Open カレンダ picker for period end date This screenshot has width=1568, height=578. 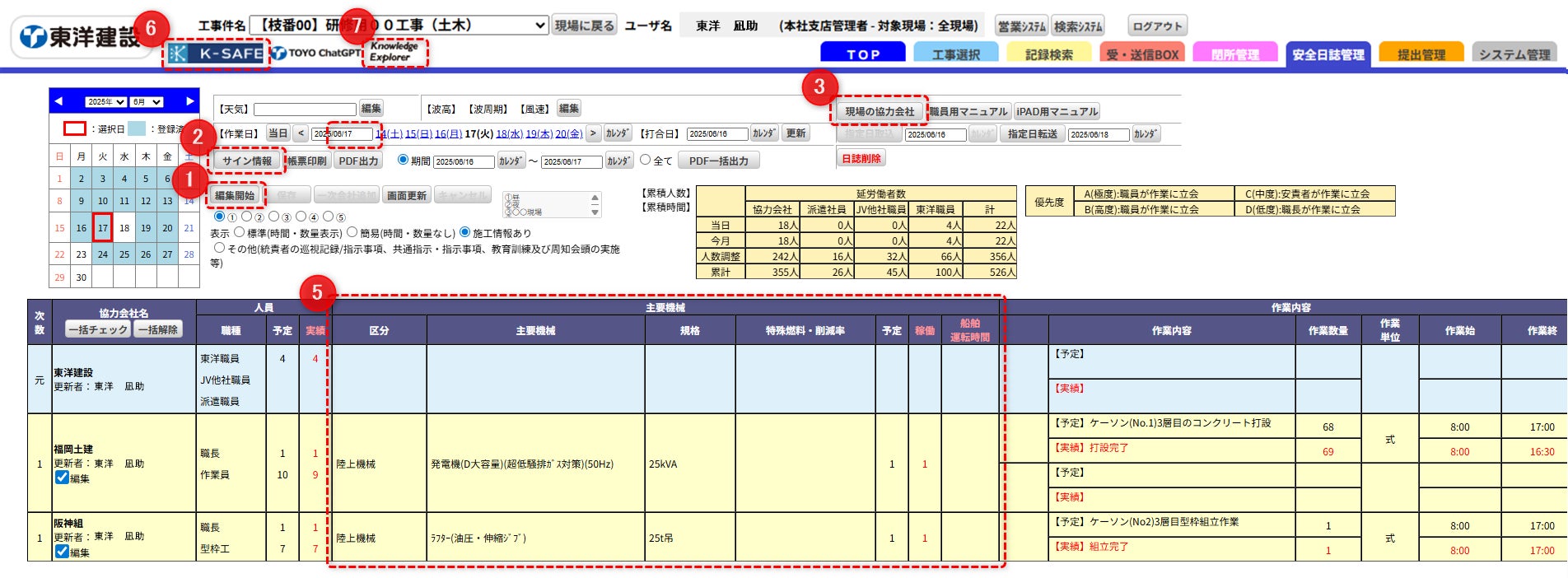pyautogui.click(x=619, y=161)
